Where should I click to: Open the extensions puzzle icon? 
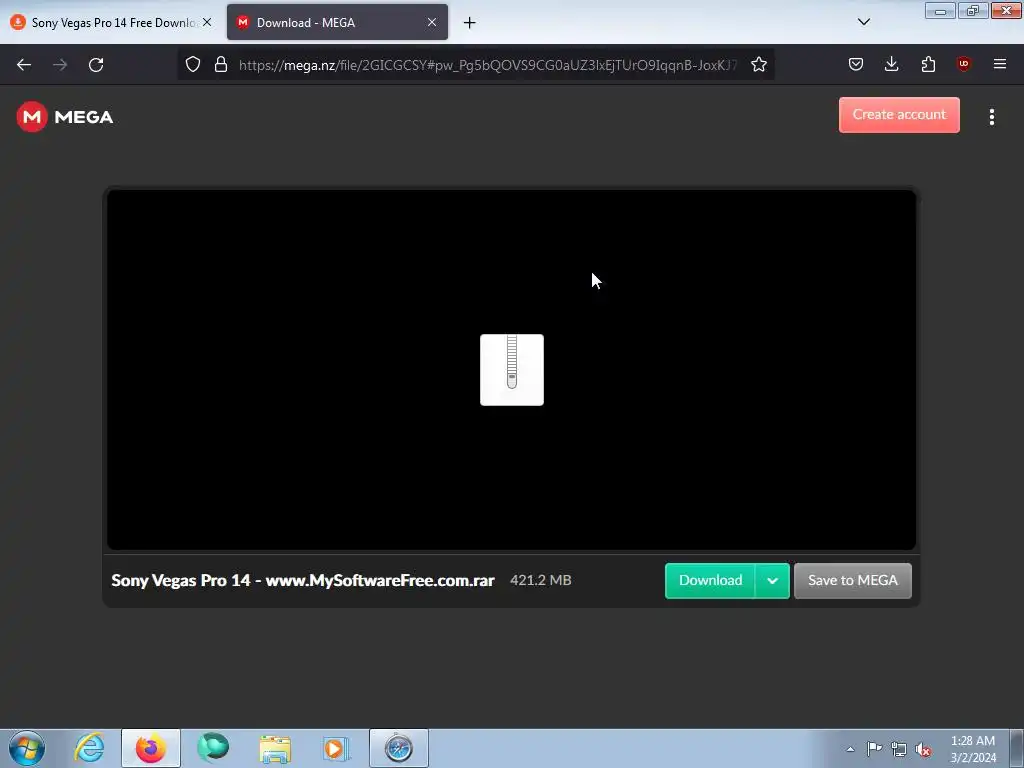(928, 64)
